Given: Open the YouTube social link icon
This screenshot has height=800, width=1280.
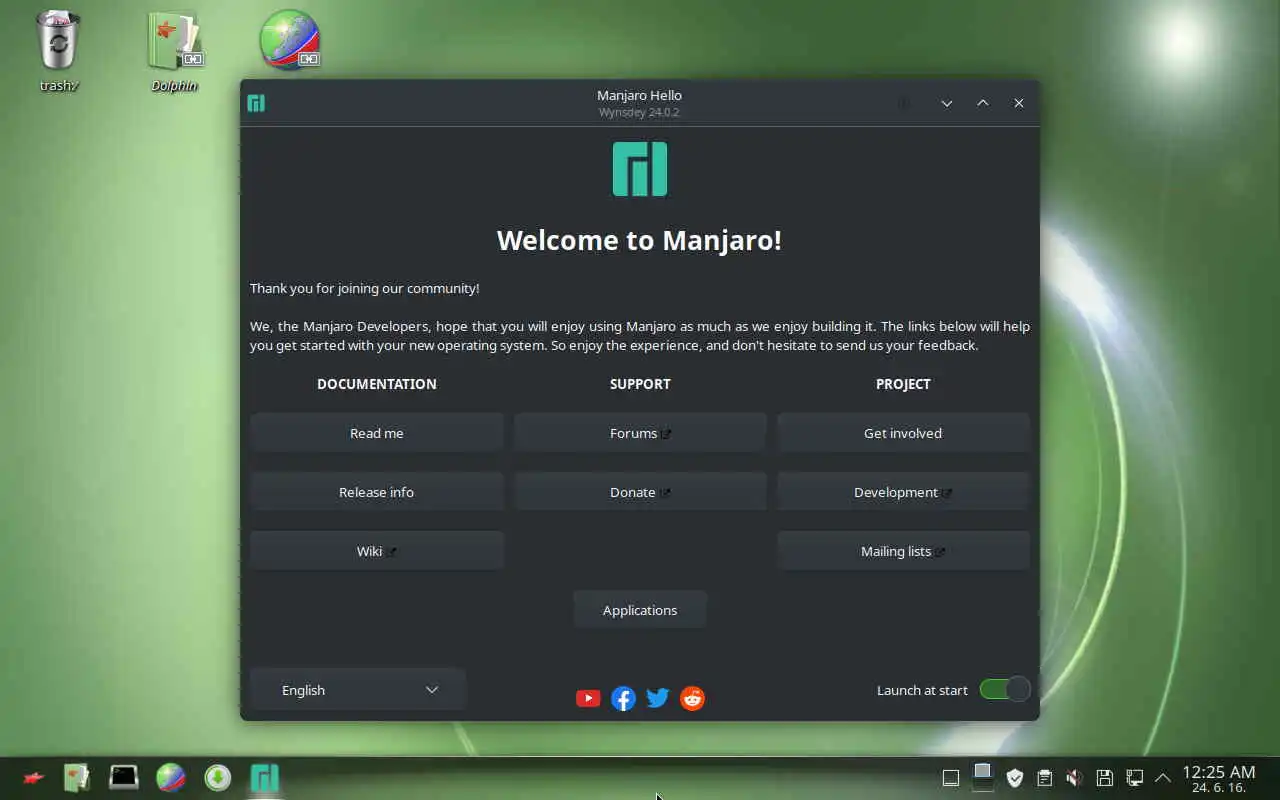Looking at the screenshot, I should (588, 698).
